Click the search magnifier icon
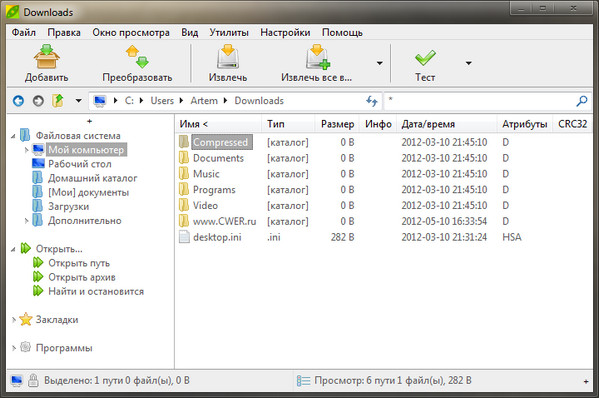The width and height of the screenshot is (599, 398). click(x=581, y=101)
